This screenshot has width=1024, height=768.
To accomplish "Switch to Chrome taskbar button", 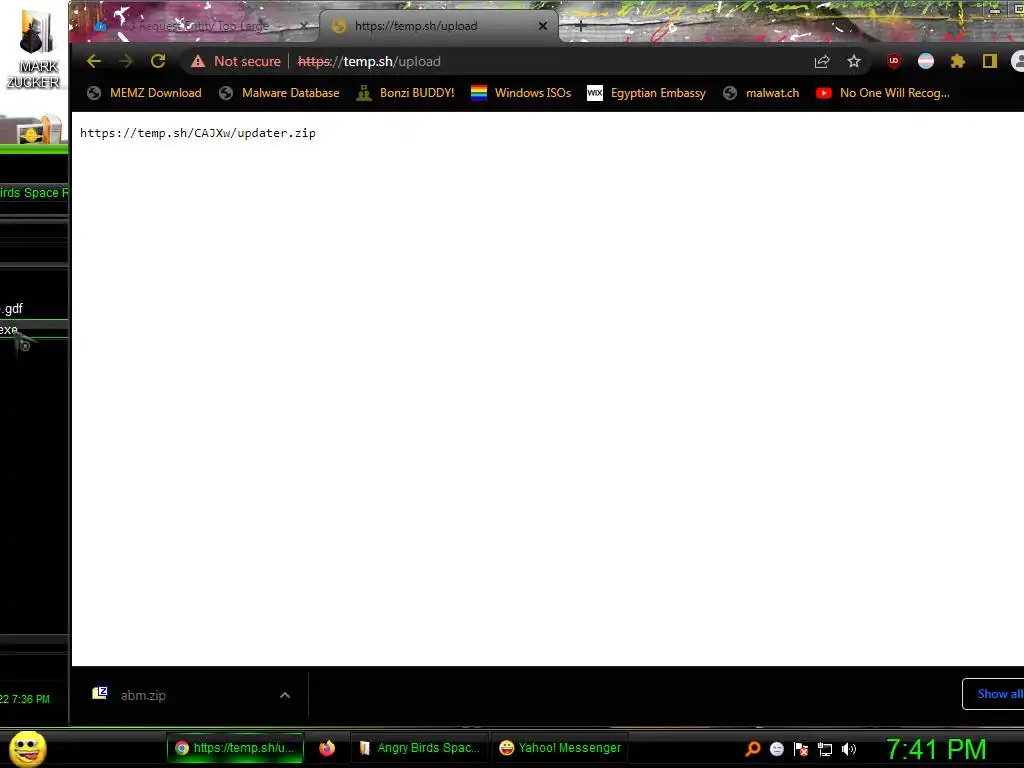I will (x=235, y=748).
